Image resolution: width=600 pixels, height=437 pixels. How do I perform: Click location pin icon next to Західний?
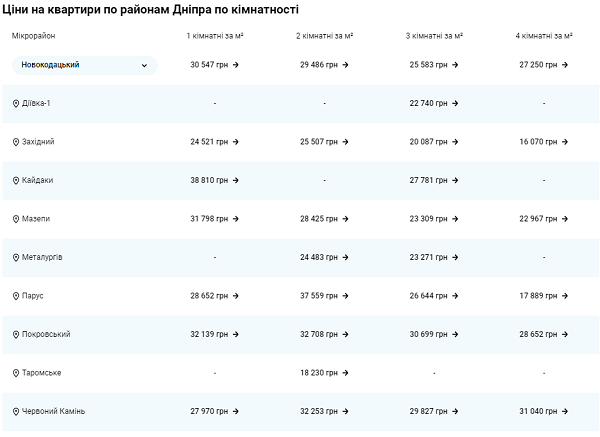pyautogui.click(x=16, y=142)
